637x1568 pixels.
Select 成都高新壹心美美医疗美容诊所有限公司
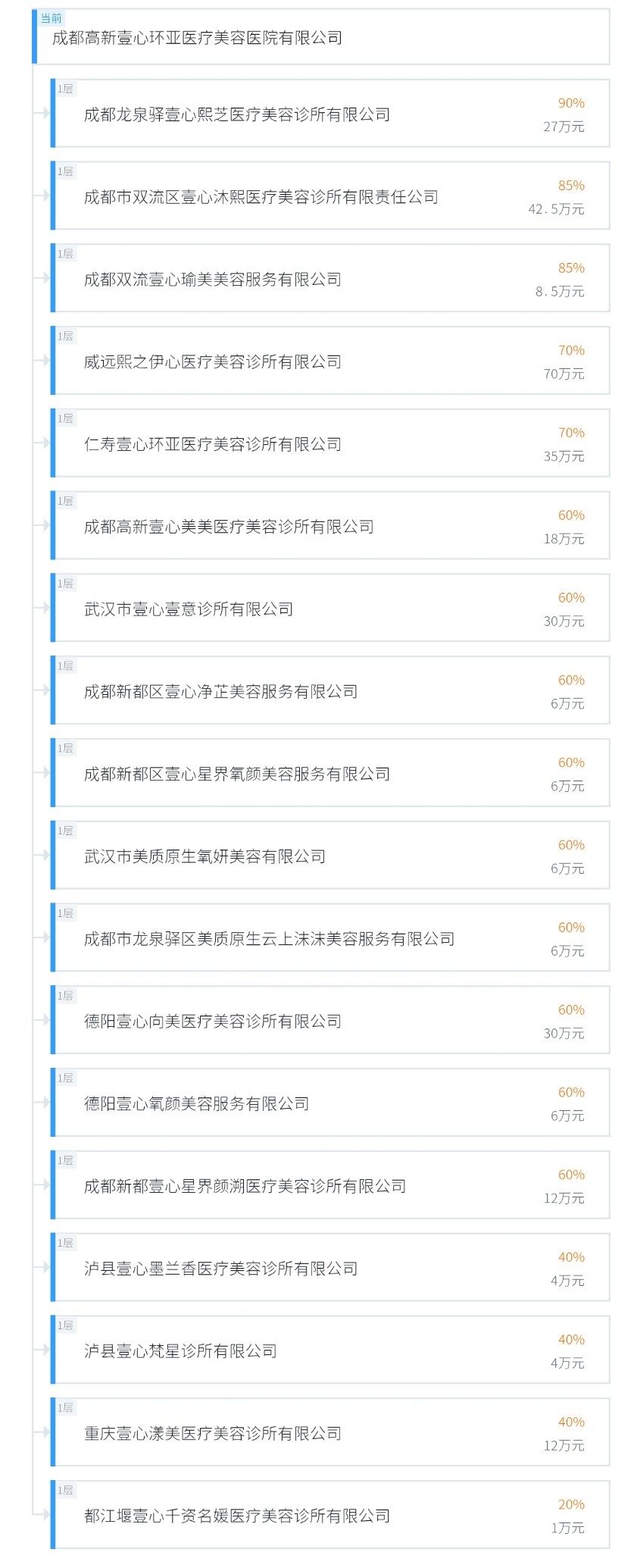pos(229,527)
